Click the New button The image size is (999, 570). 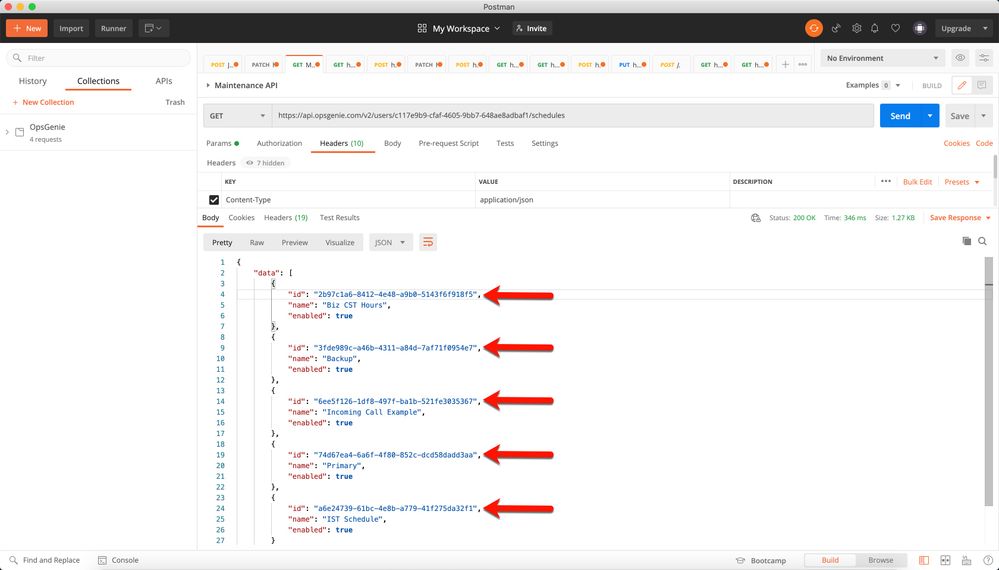tap(27, 28)
